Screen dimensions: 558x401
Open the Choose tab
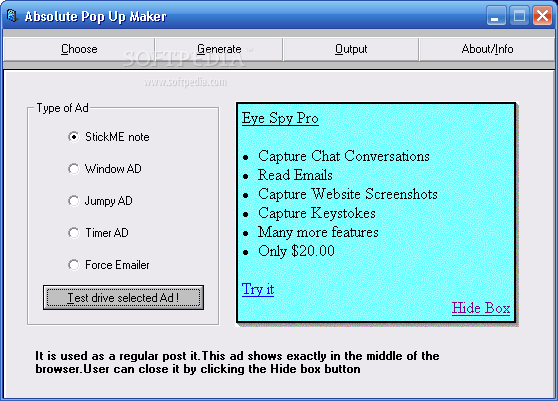[79, 49]
